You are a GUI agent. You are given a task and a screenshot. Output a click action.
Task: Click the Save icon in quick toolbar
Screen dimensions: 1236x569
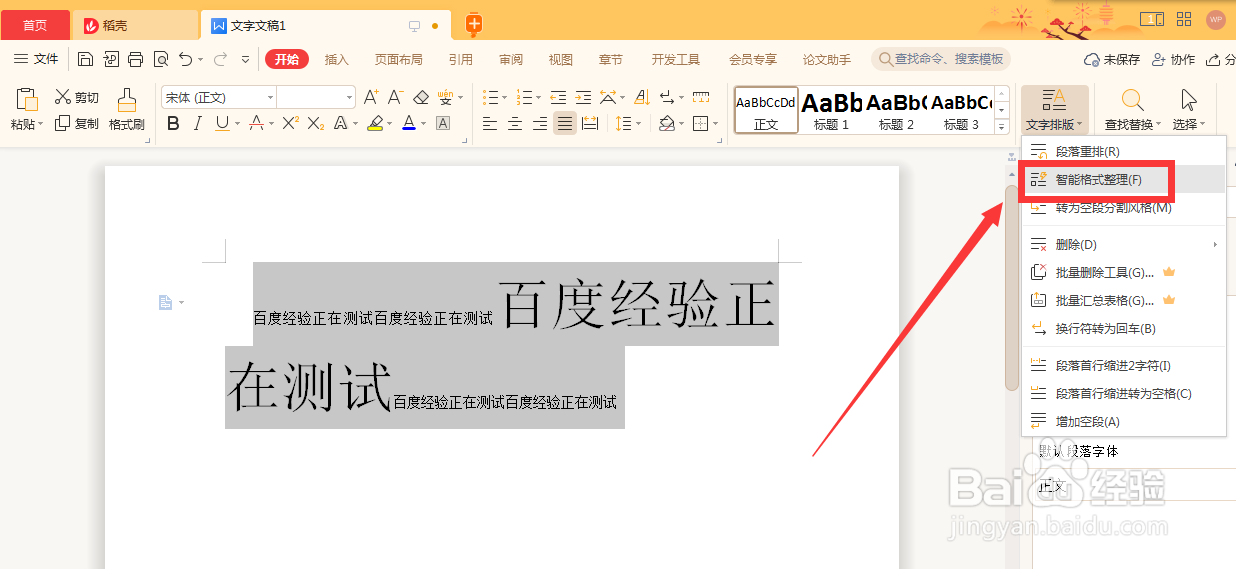(x=86, y=59)
